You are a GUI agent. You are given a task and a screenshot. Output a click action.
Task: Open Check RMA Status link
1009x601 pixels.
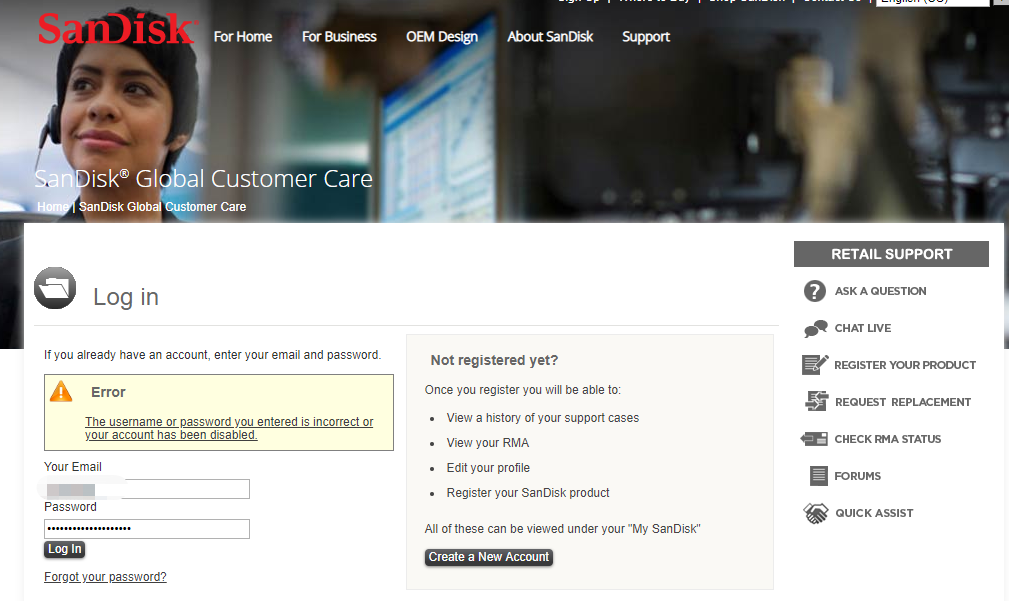[x=887, y=439]
